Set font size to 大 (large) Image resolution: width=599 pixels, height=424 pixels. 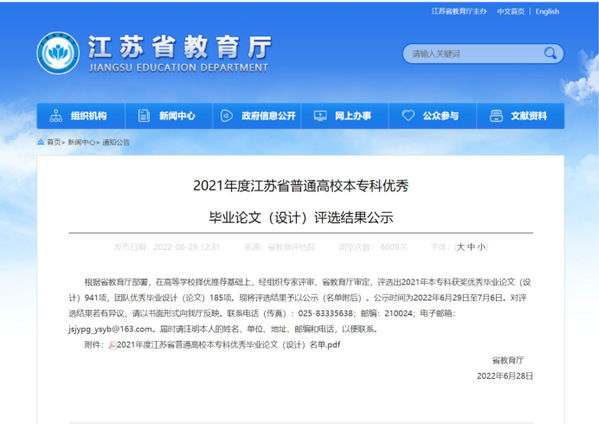(x=461, y=247)
